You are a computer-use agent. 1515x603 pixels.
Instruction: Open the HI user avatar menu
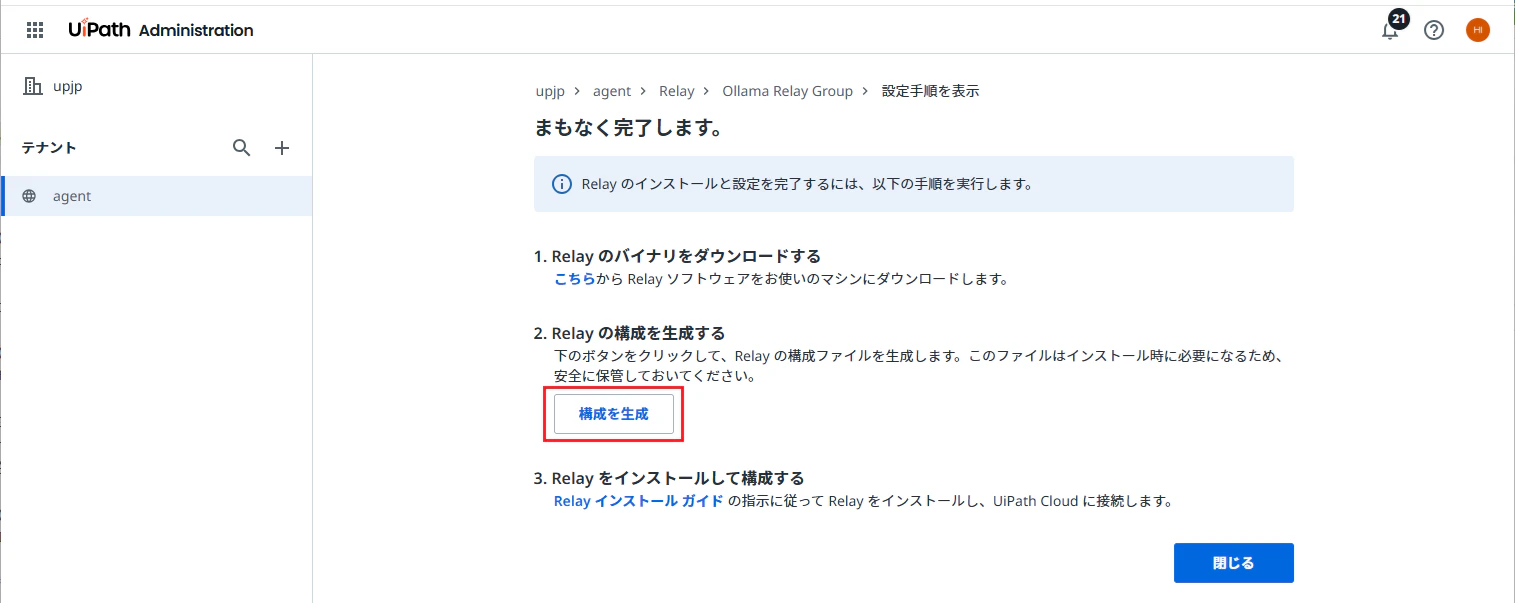1478,30
